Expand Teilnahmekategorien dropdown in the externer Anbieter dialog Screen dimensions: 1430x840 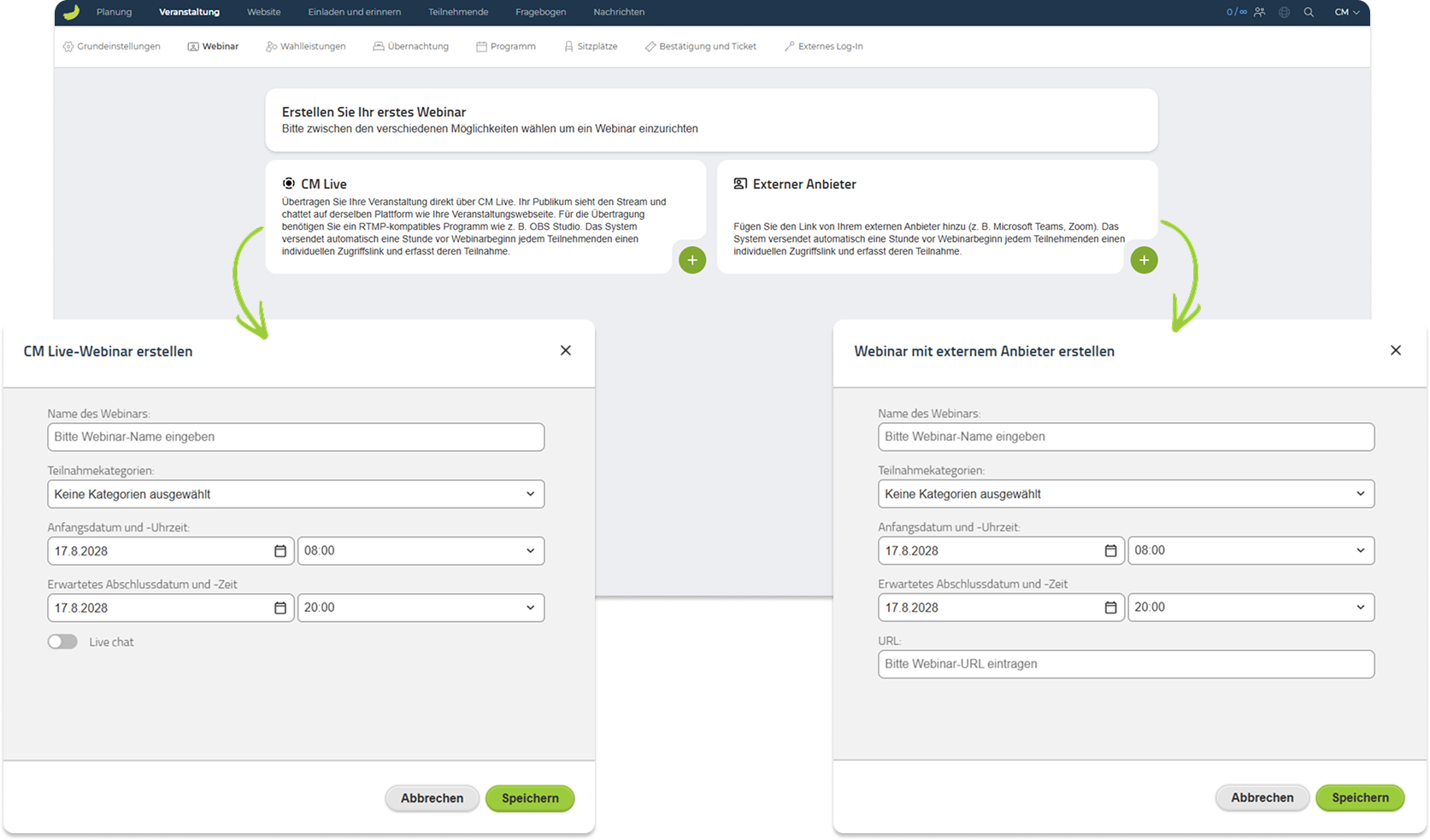(1126, 494)
